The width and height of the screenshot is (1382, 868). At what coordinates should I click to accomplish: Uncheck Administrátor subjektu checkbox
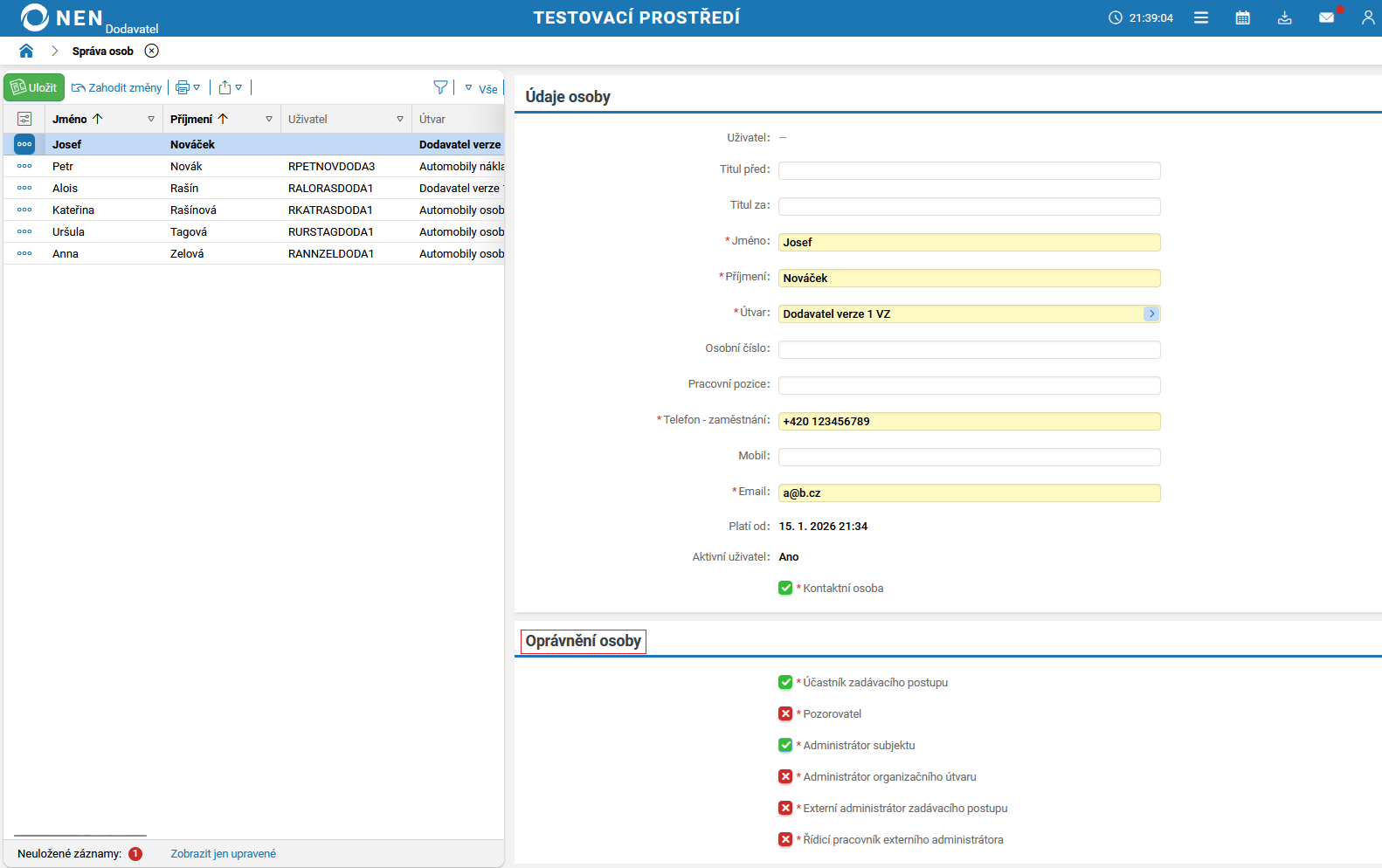(x=785, y=745)
